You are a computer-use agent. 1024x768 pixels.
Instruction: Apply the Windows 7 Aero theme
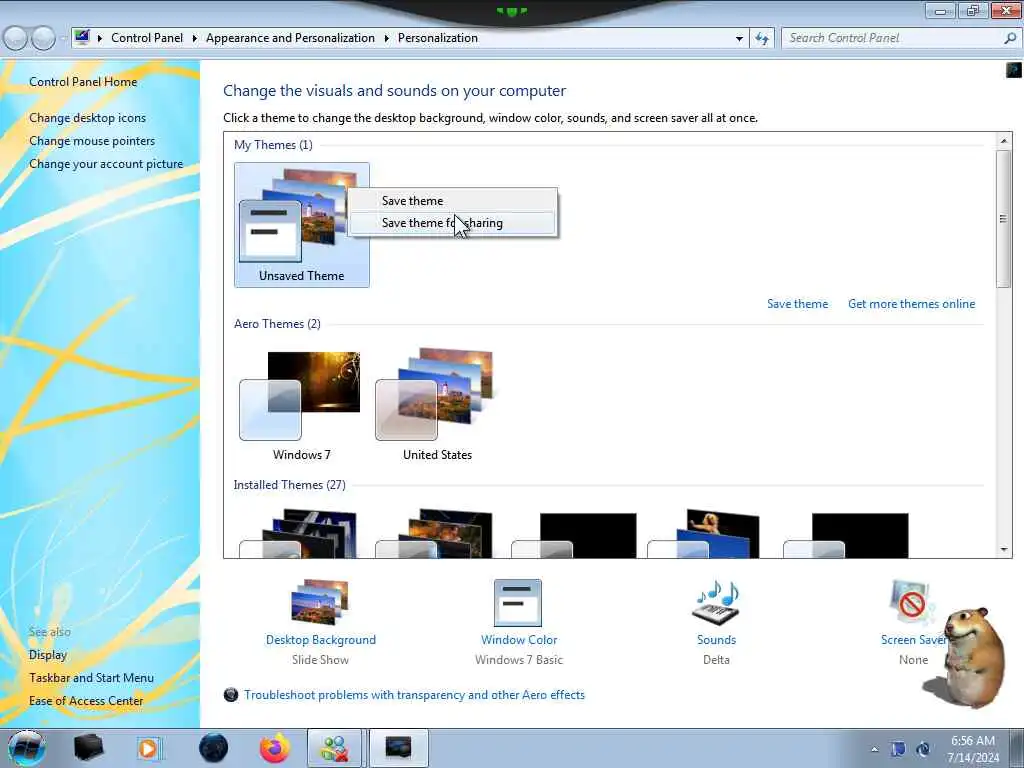point(301,406)
